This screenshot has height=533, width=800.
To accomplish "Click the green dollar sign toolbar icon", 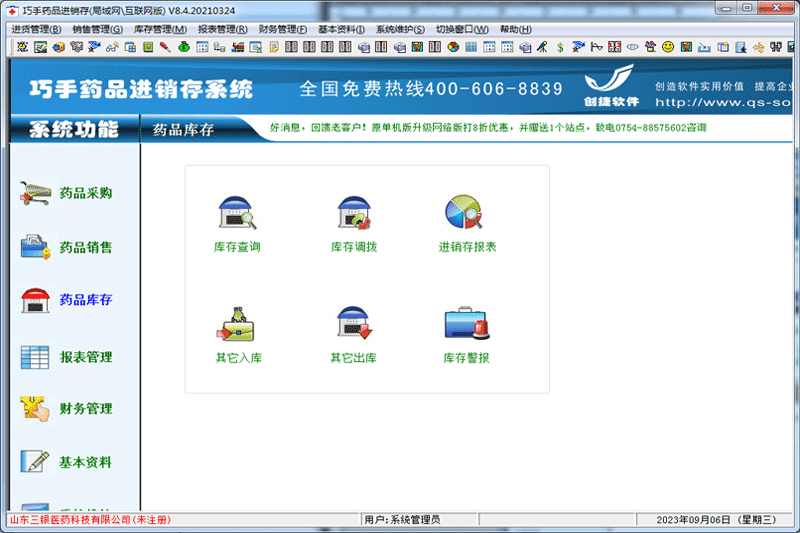I will [560, 47].
